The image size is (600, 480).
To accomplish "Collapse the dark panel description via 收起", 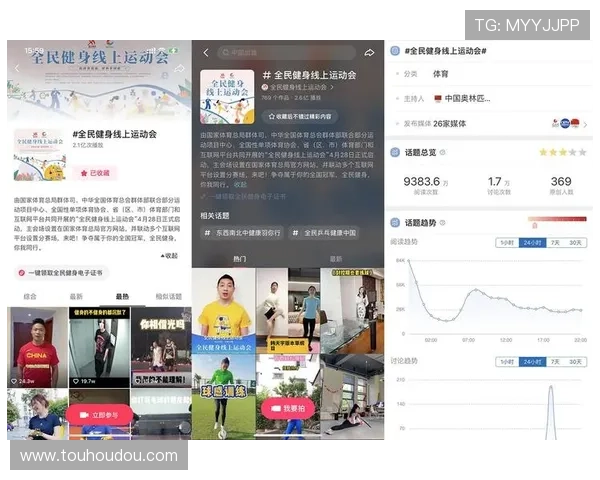I will (x=240, y=184).
